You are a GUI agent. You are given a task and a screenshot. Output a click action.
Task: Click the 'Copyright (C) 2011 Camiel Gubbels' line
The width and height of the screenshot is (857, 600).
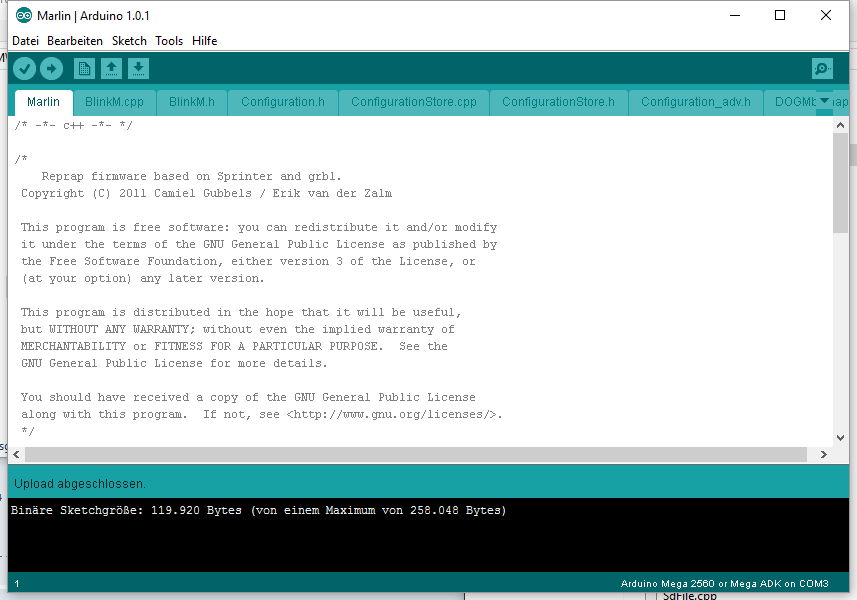pyautogui.click(x=206, y=193)
